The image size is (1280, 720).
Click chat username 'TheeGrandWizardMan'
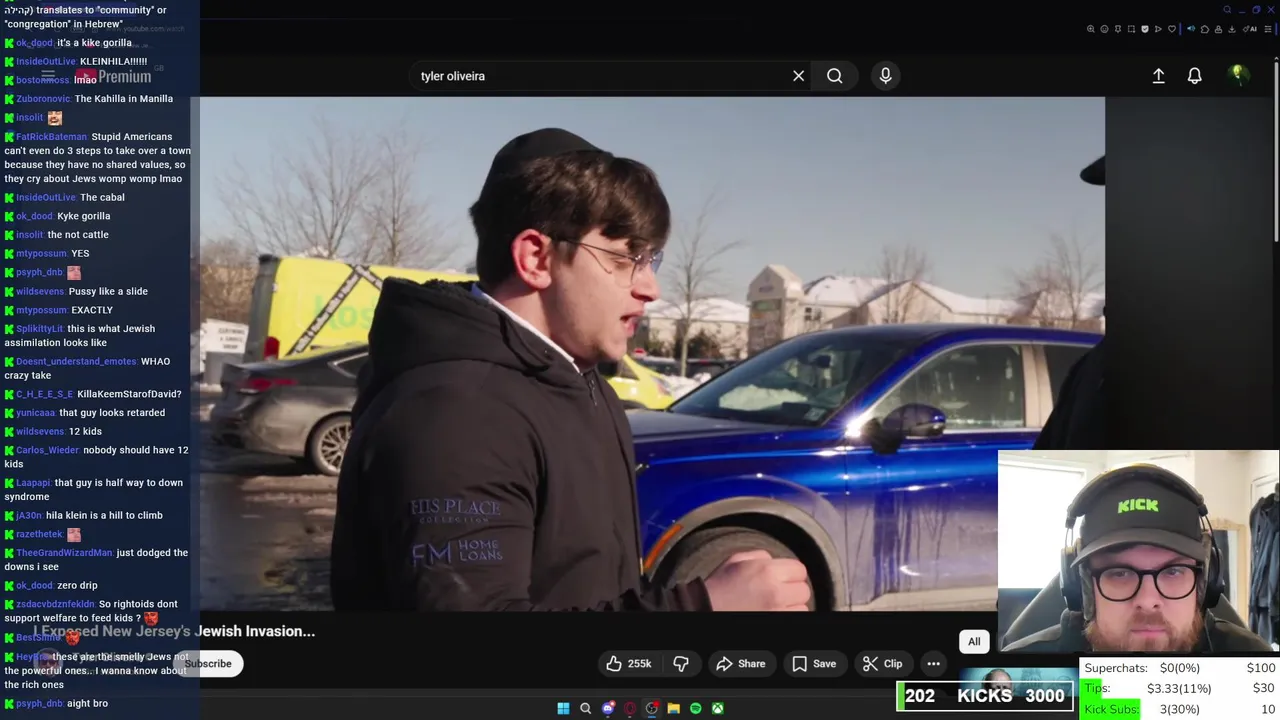coord(64,553)
